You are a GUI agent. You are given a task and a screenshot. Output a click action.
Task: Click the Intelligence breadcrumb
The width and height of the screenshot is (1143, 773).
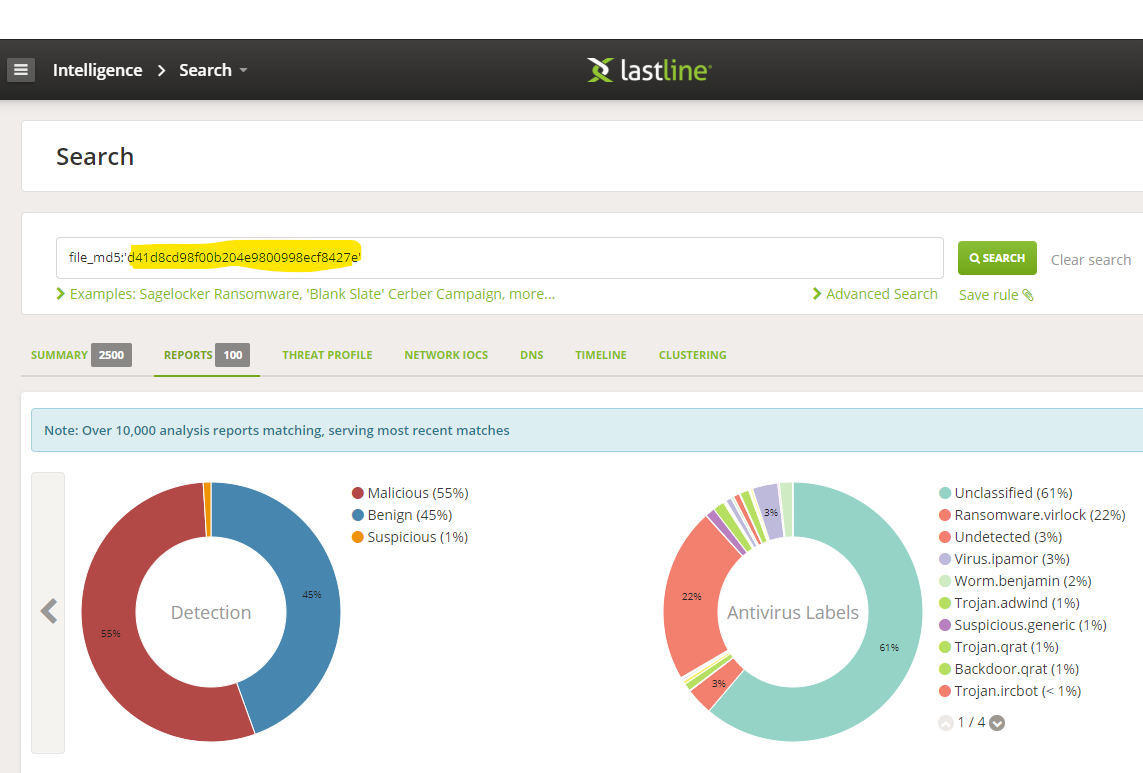(98, 70)
